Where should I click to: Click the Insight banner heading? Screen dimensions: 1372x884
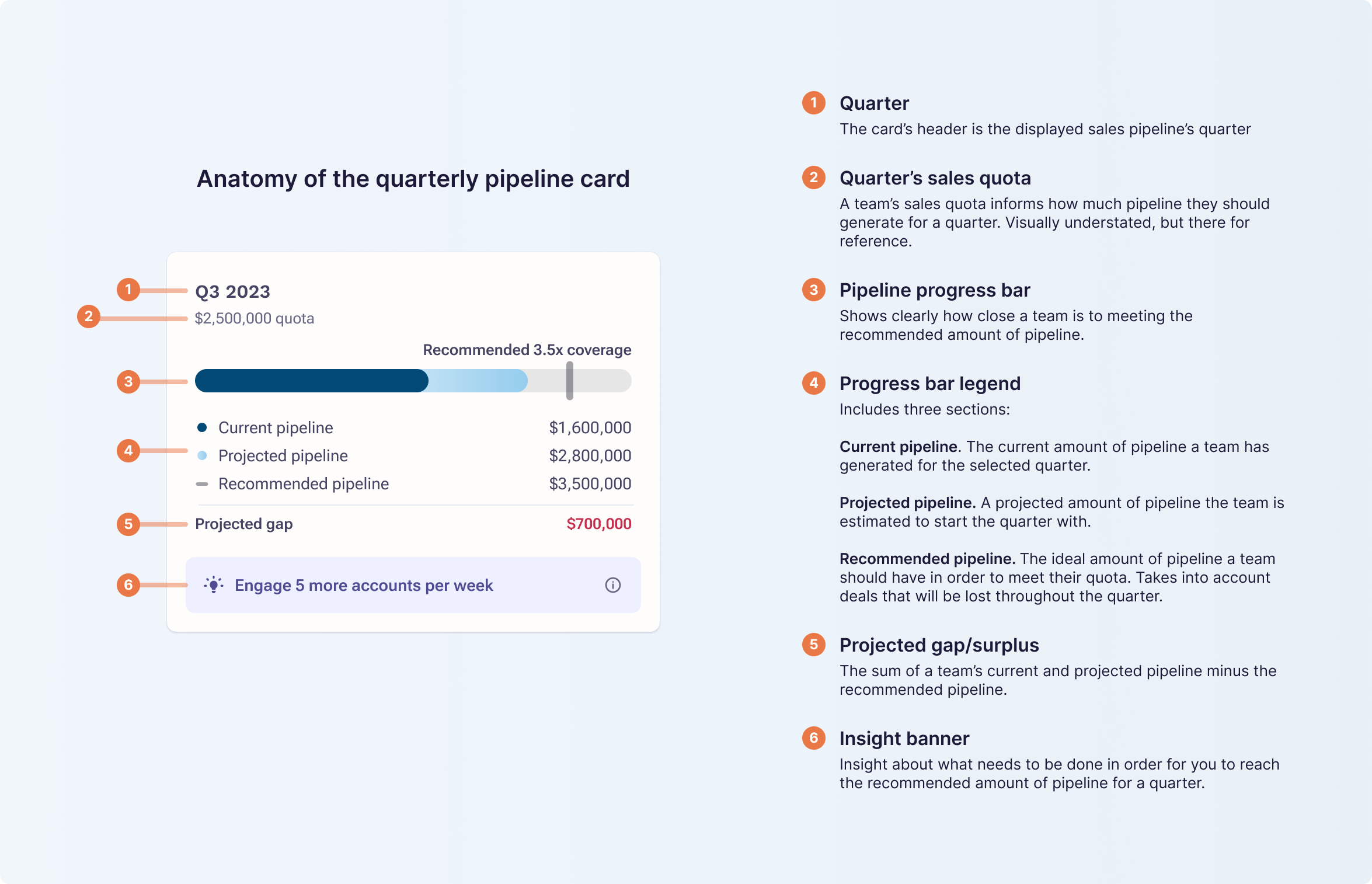click(x=904, y=739)
